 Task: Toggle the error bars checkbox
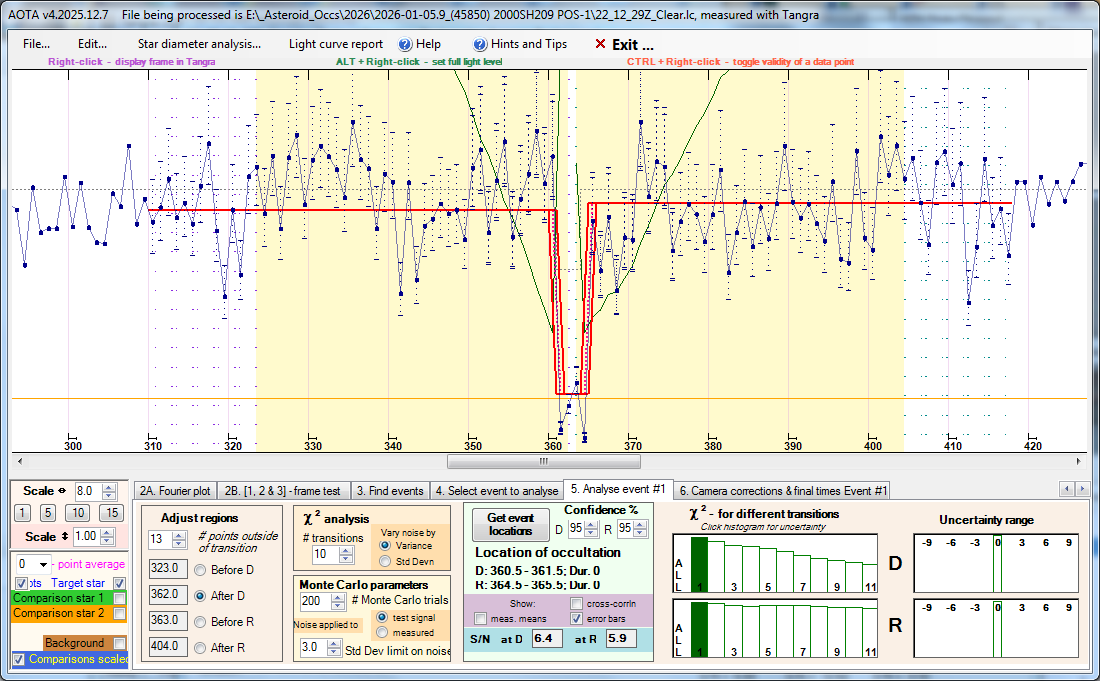coord(577,619)
